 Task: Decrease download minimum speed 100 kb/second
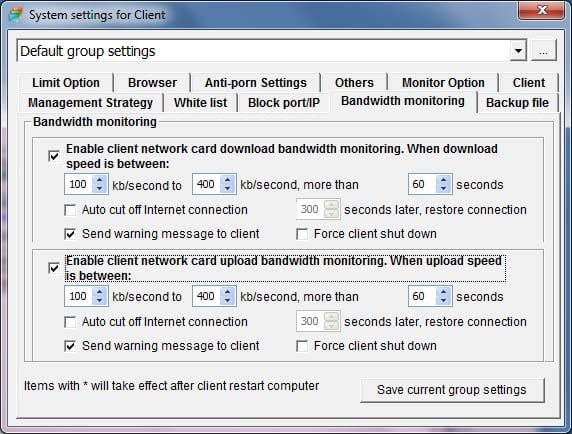(100, 189)
